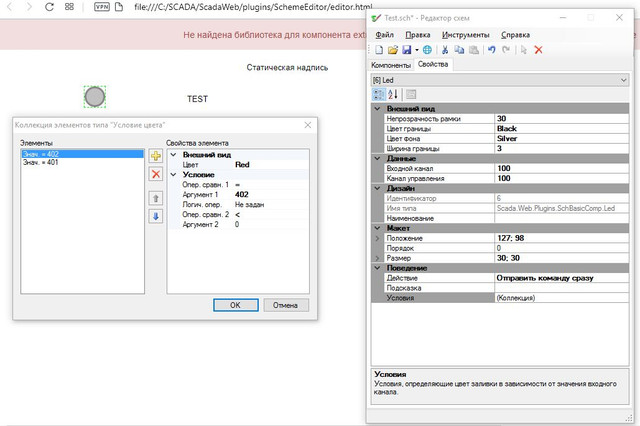Click the Paste icon in the toolbar

point(473,50)
